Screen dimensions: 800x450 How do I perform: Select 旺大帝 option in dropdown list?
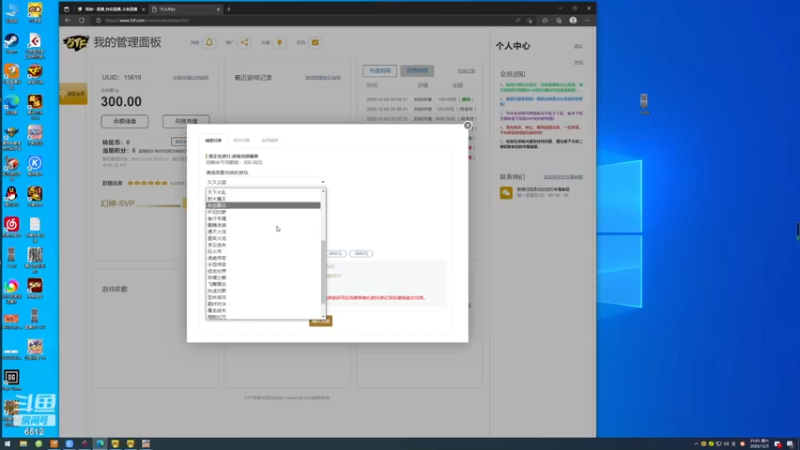pyautogui.click(x=263, y=252)
